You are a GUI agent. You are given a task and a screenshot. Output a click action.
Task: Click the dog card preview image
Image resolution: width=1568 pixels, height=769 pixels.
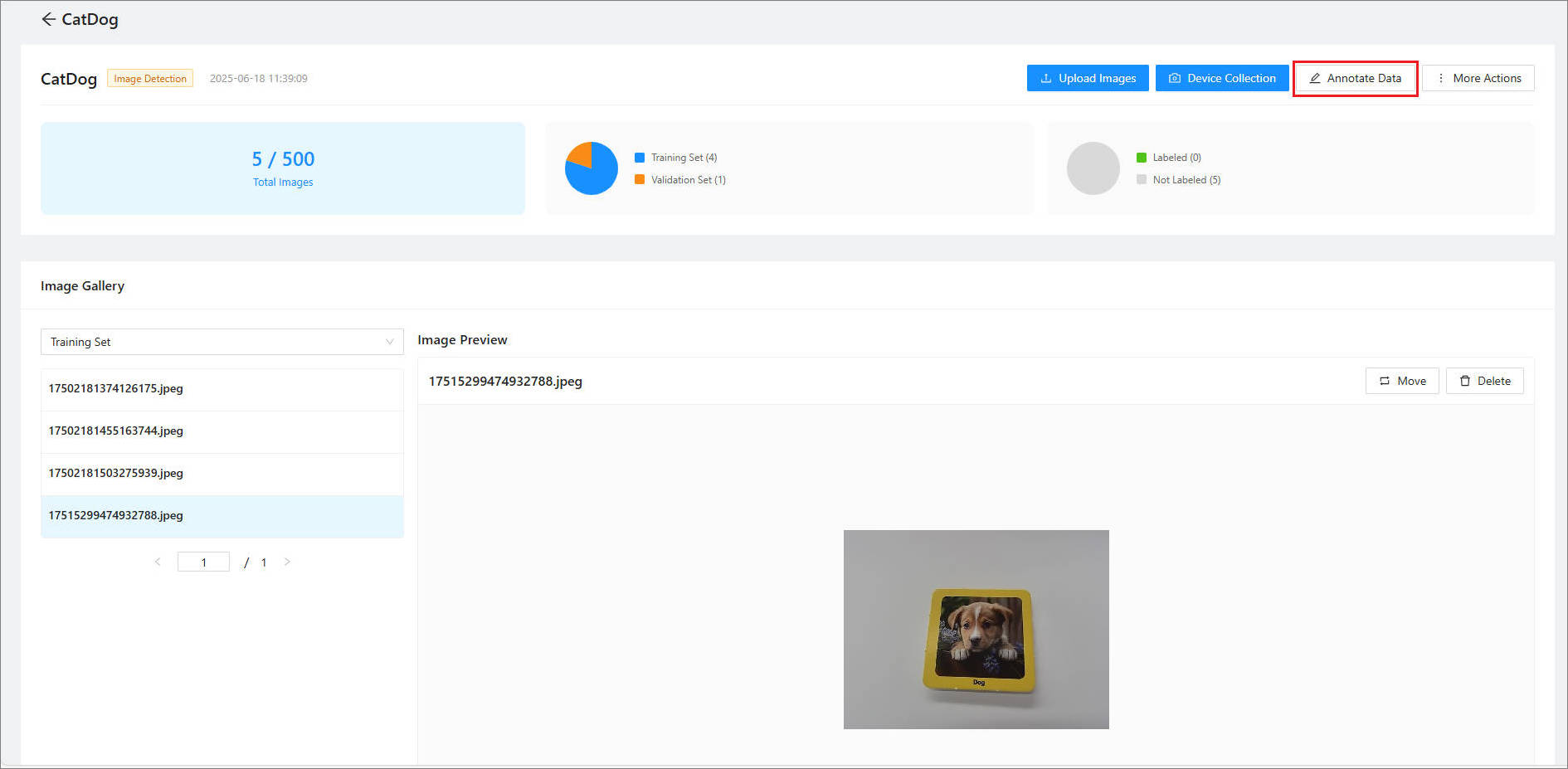(976, 630)
